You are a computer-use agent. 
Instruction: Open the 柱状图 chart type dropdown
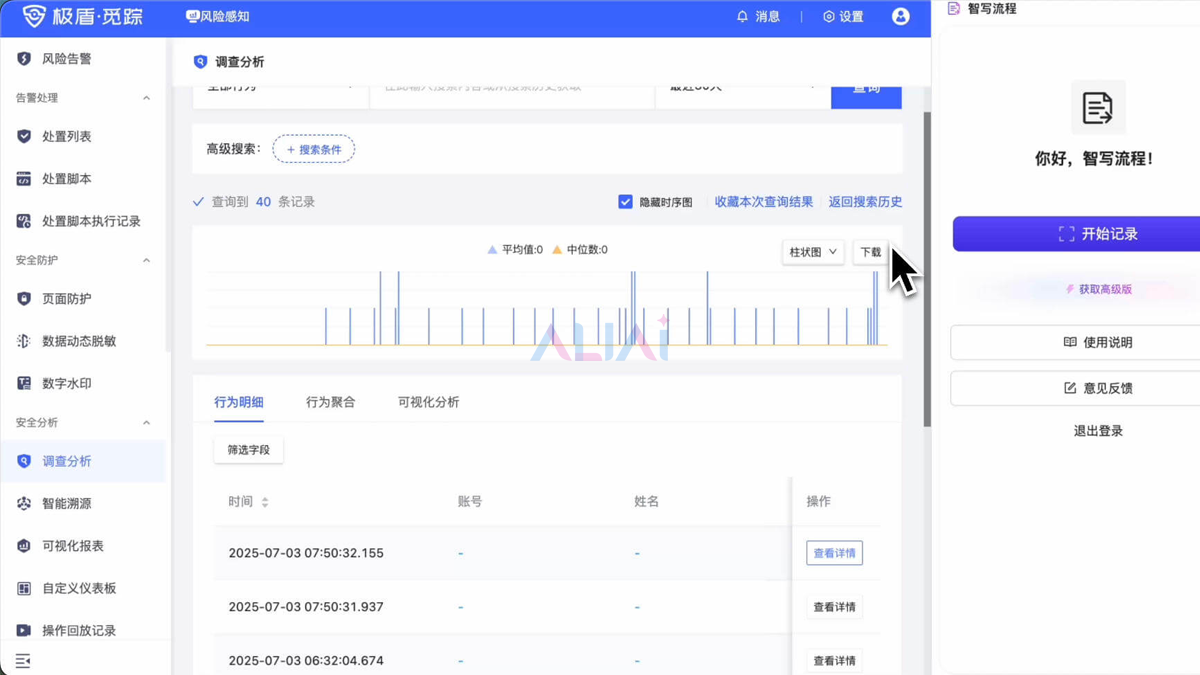coord(812,252)
